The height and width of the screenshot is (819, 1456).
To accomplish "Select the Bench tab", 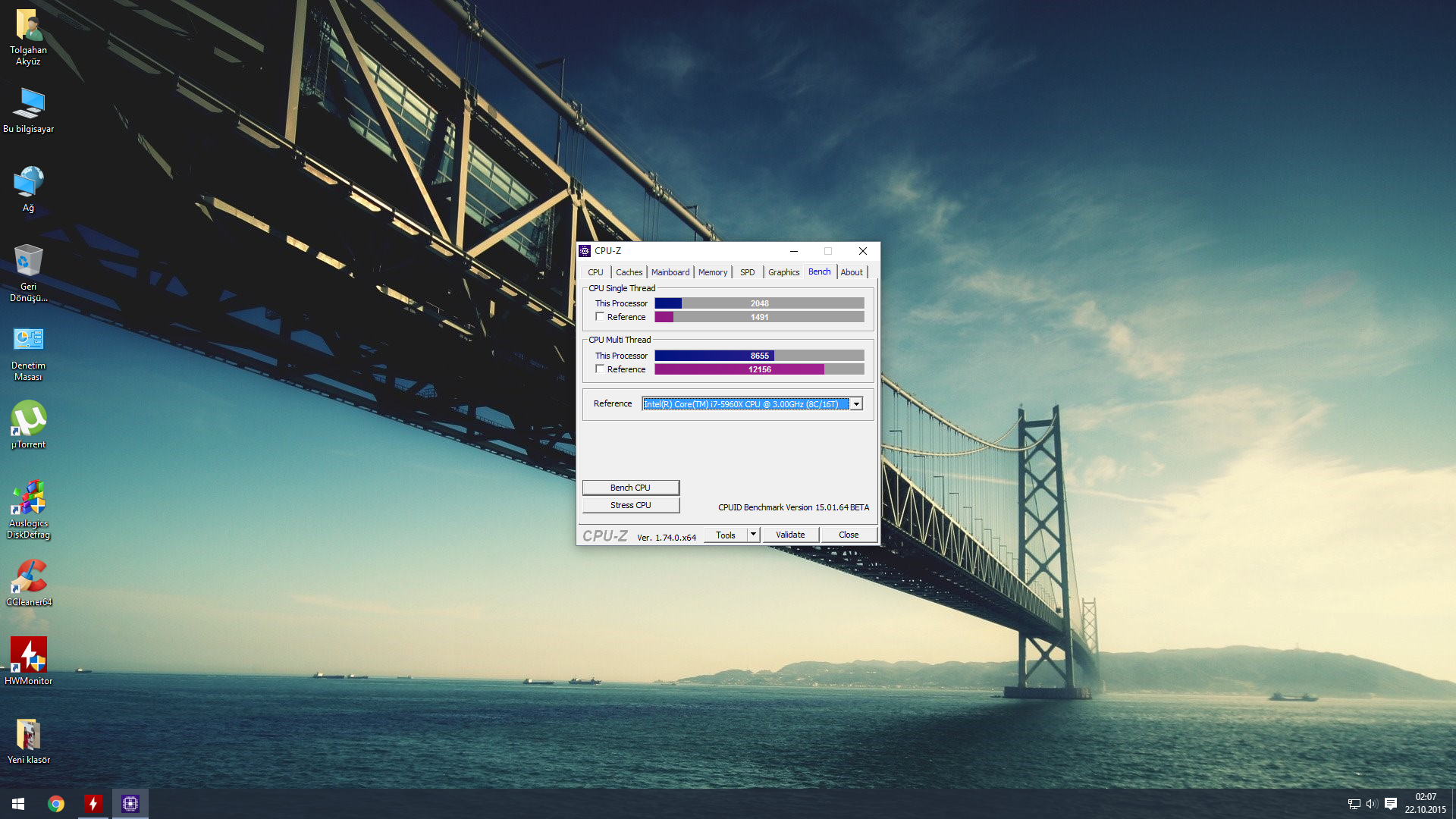I will (x=820, y=271).
